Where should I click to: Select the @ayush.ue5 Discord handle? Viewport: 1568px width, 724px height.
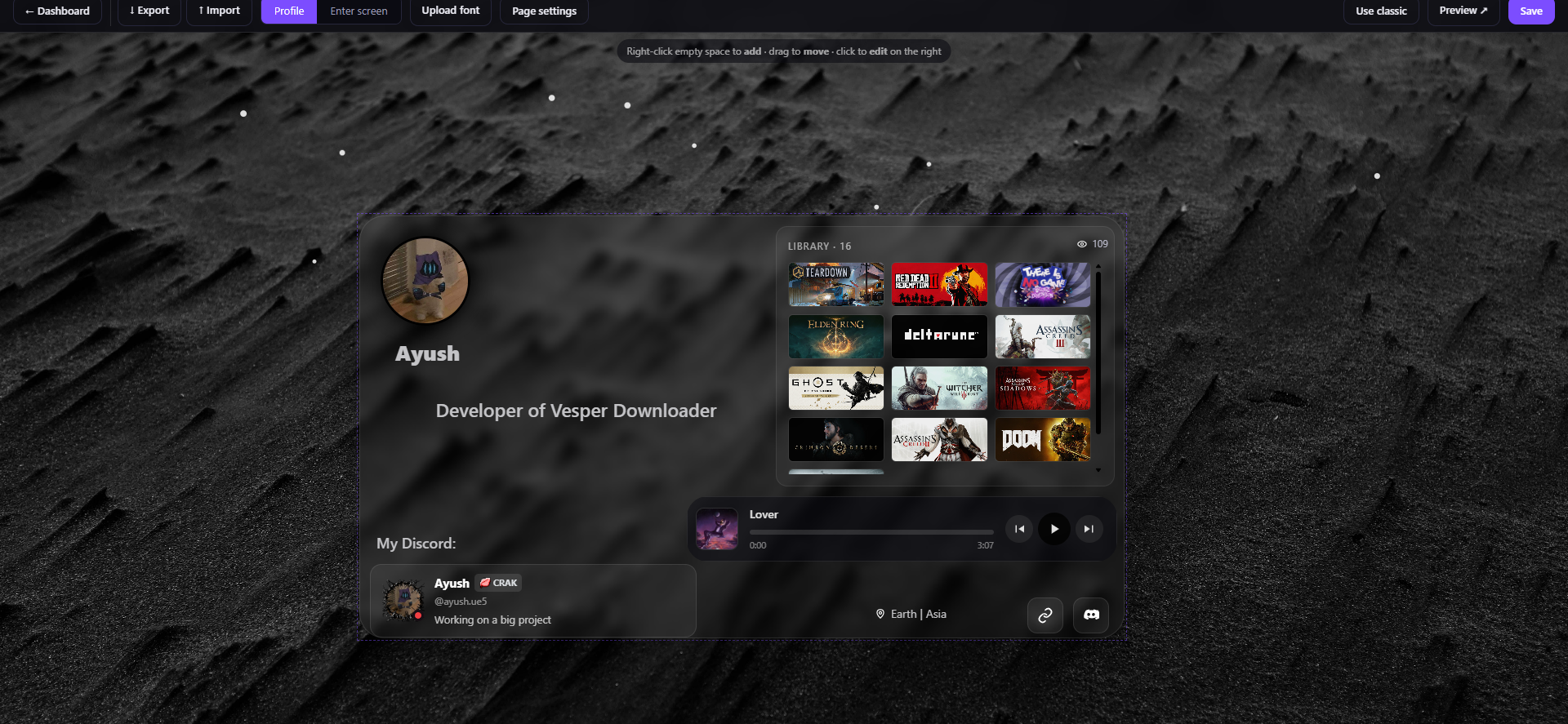pyautogui.click(x=461, y=602)
